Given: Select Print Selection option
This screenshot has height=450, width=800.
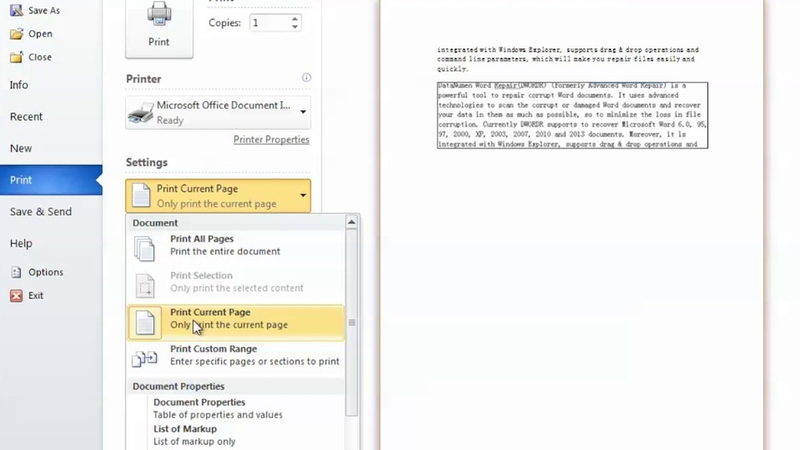Looking at the screenshot, I should tap(236, 282).
